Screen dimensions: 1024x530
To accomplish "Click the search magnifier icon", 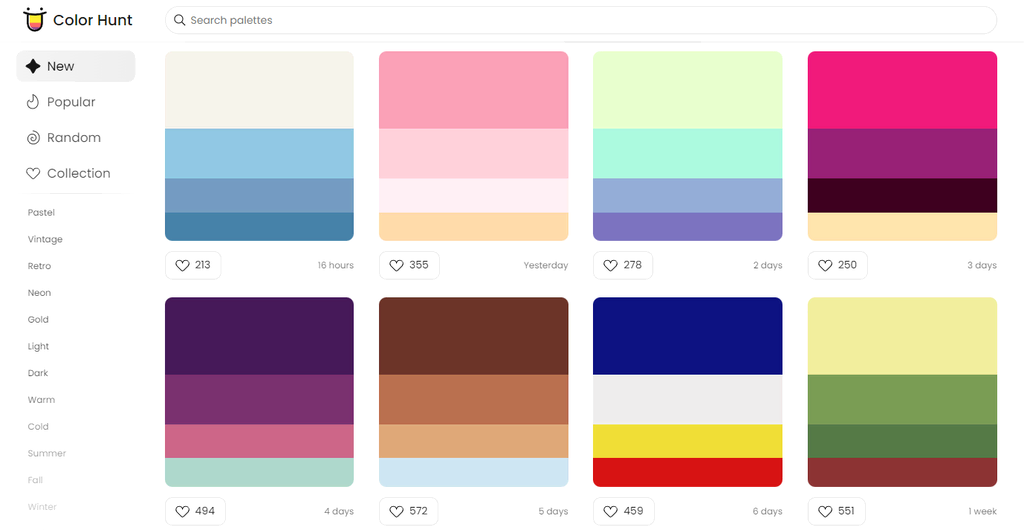I will point(179,20).
